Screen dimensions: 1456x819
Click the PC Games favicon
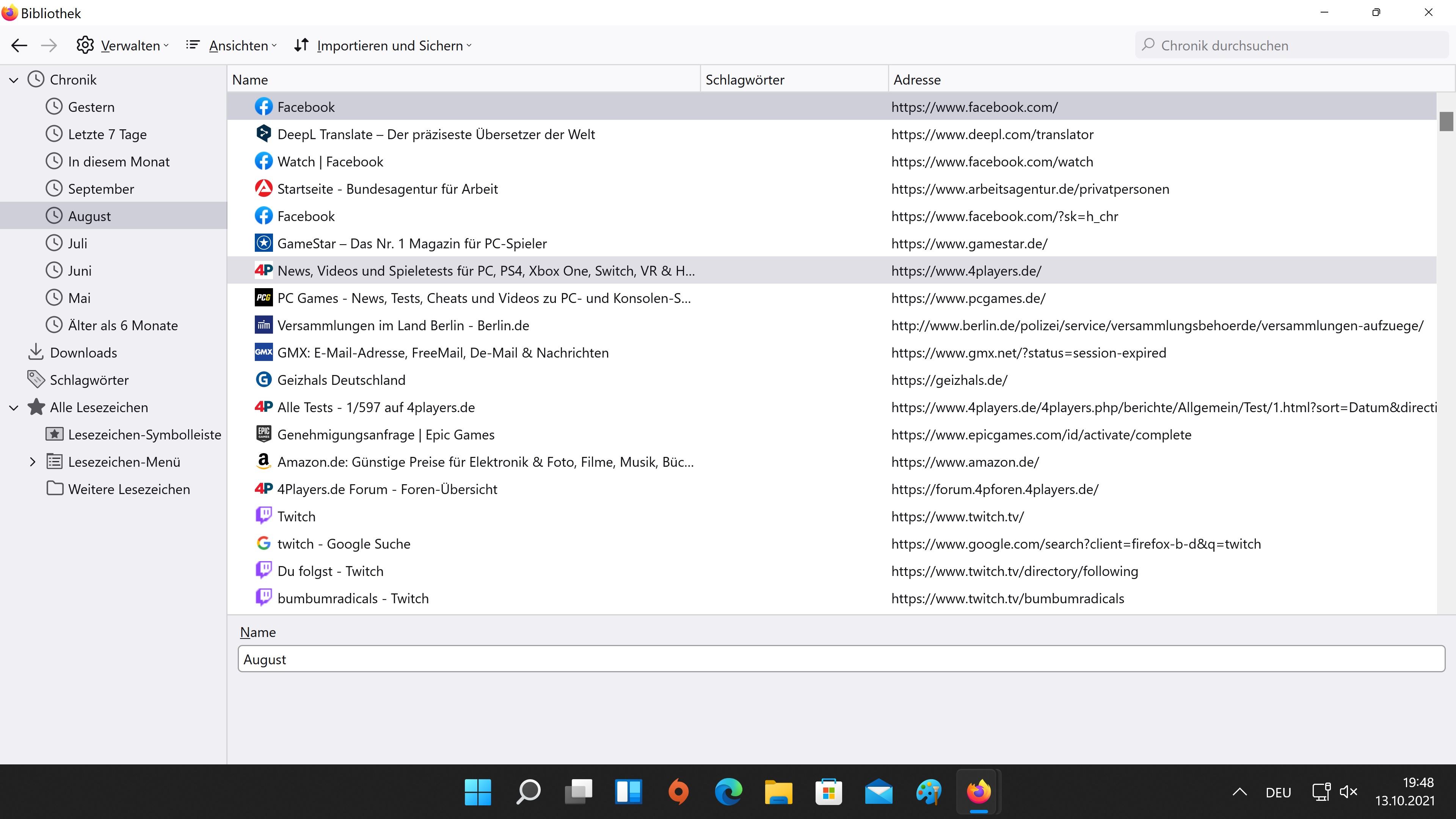[264, 298]
